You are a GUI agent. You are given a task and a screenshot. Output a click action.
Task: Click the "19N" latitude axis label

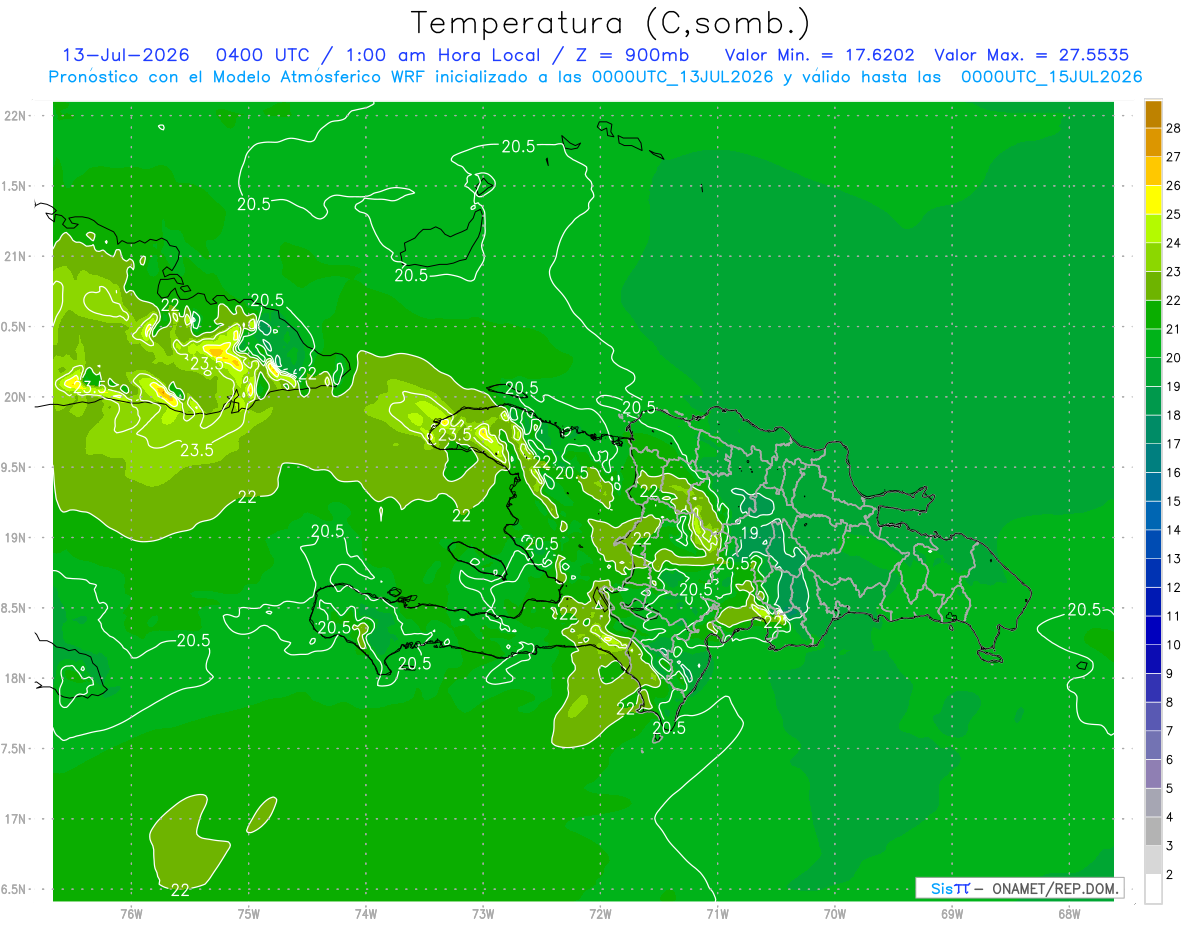16,538
